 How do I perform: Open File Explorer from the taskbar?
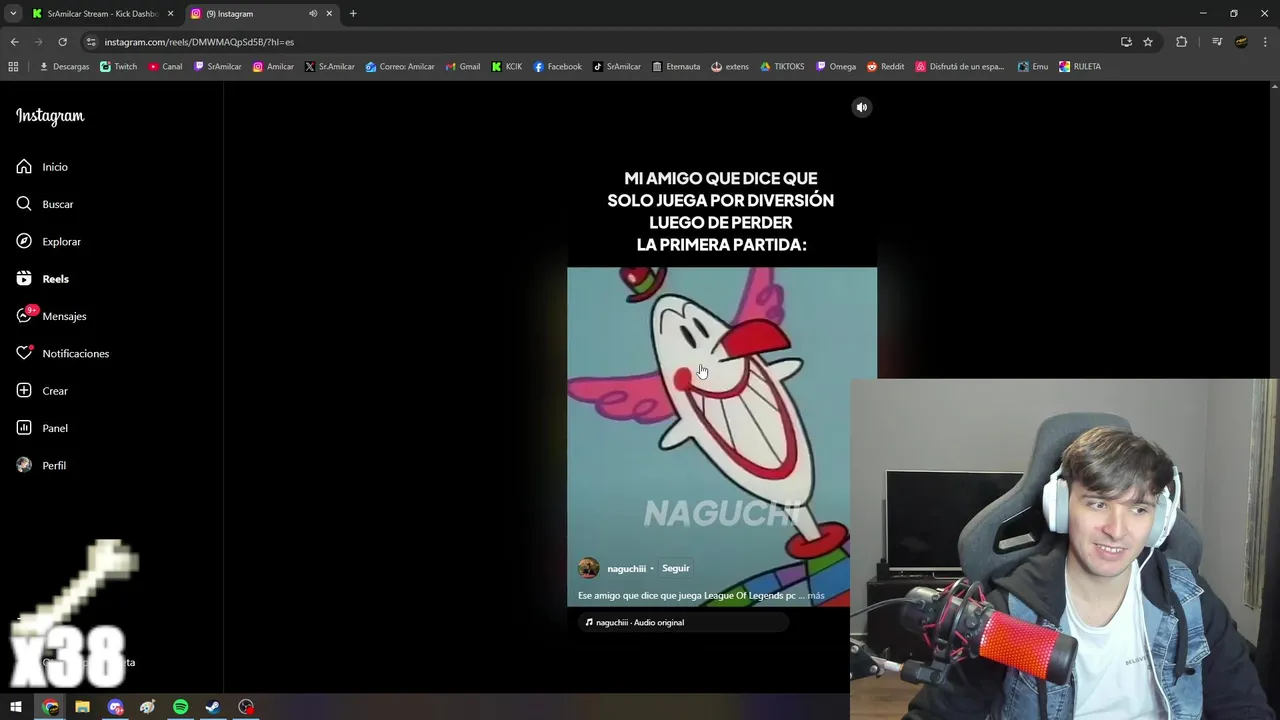pos(83,707)
